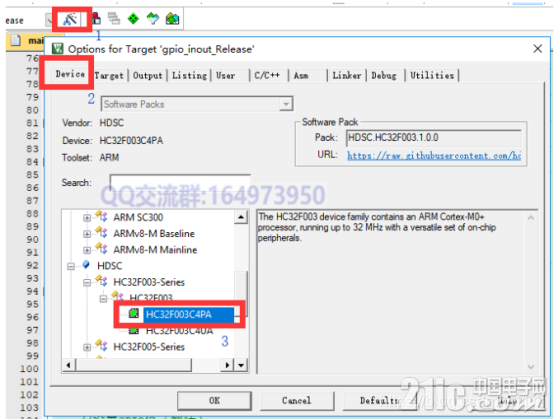554x420 pixels.
Task: Open the githubusercontent pack URL link
Action: (434, 155)
